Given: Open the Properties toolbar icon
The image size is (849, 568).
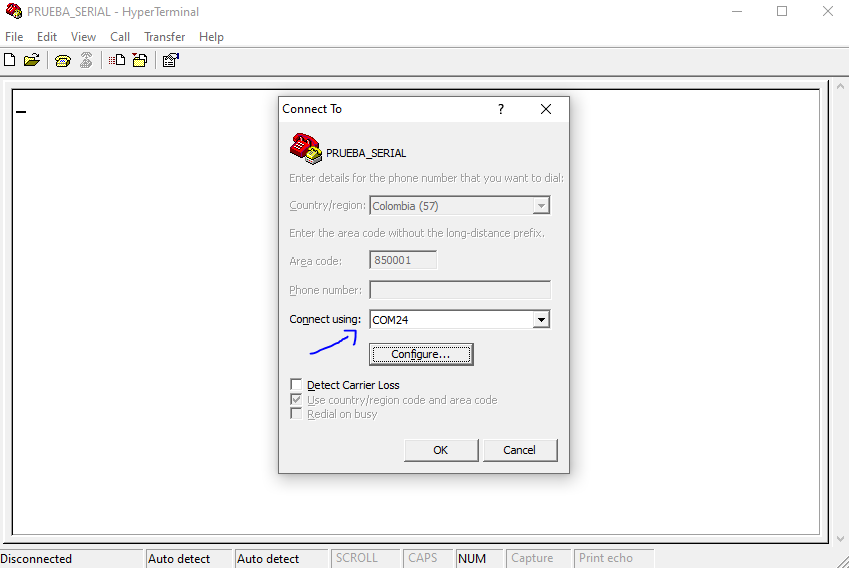Looking at the screenshot, I should (170, 60).
